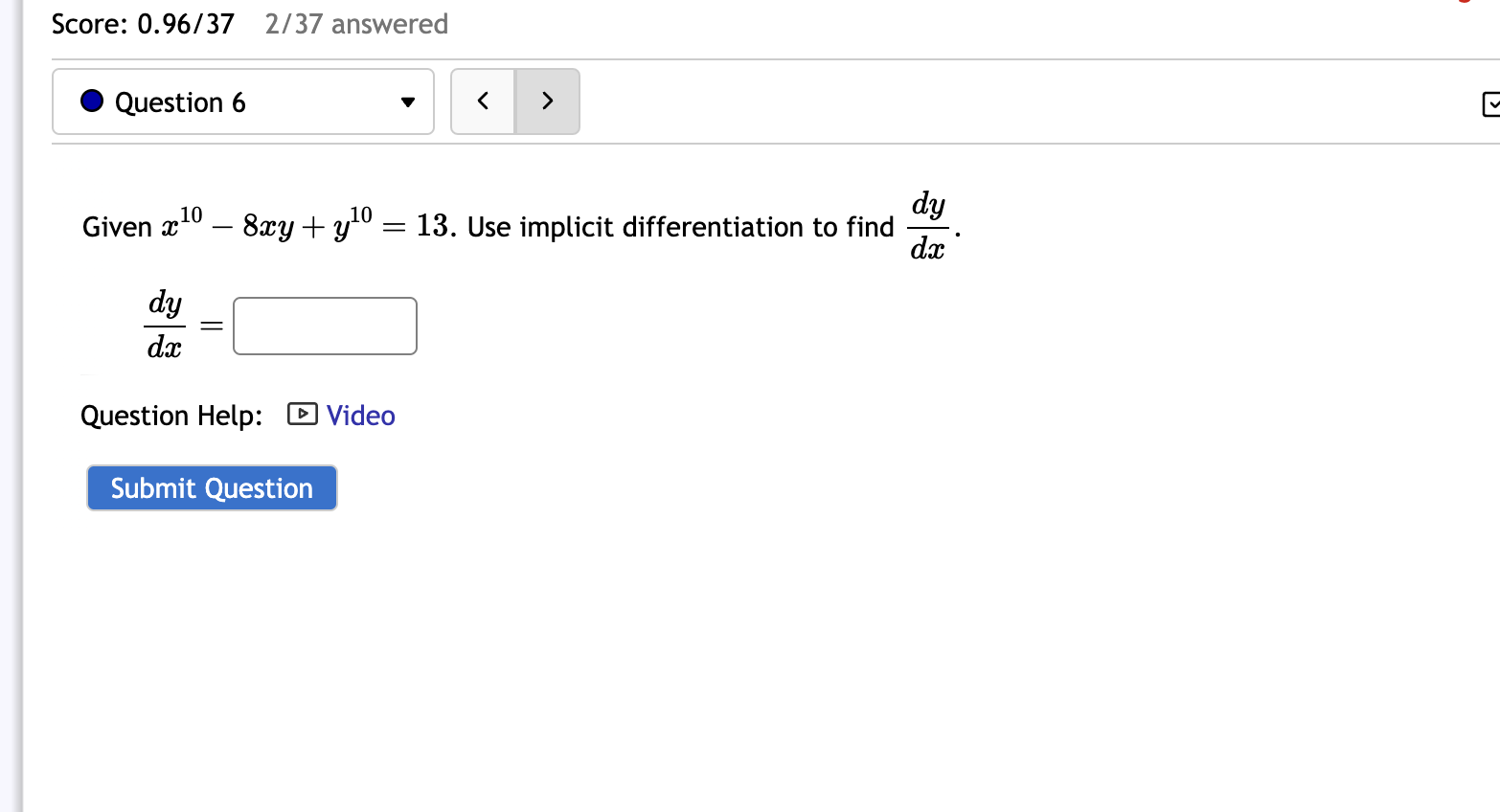Select the video player icon next to Video

click(300, 414)
